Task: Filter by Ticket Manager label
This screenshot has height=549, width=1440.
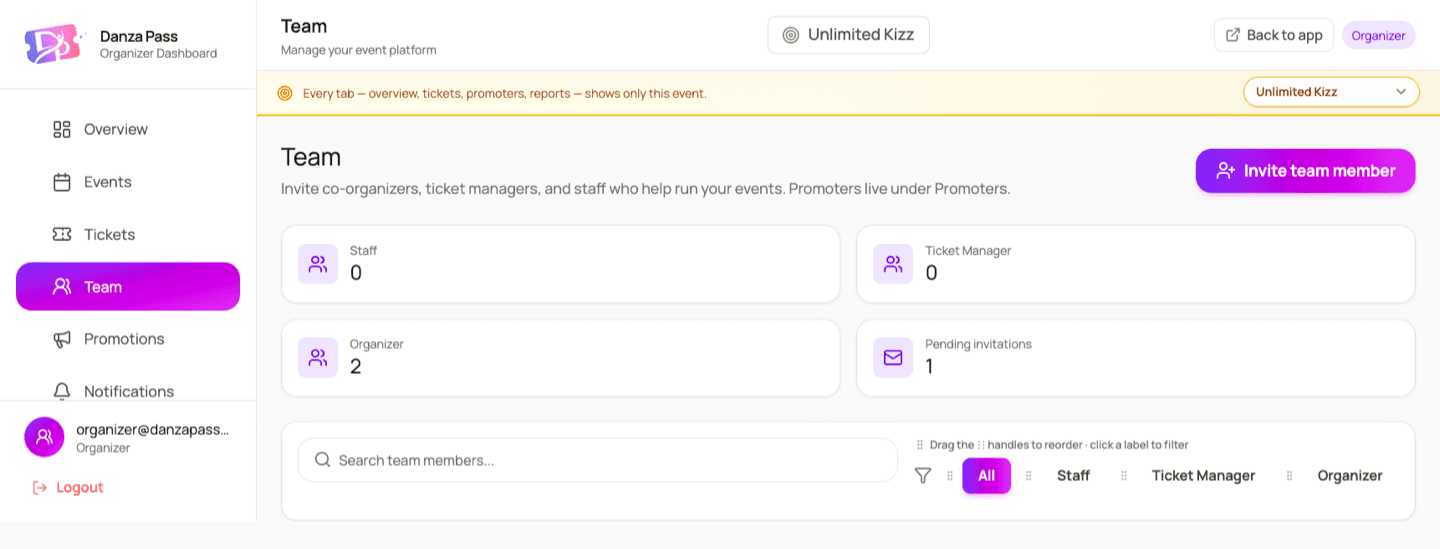Action: point(1203,476)
